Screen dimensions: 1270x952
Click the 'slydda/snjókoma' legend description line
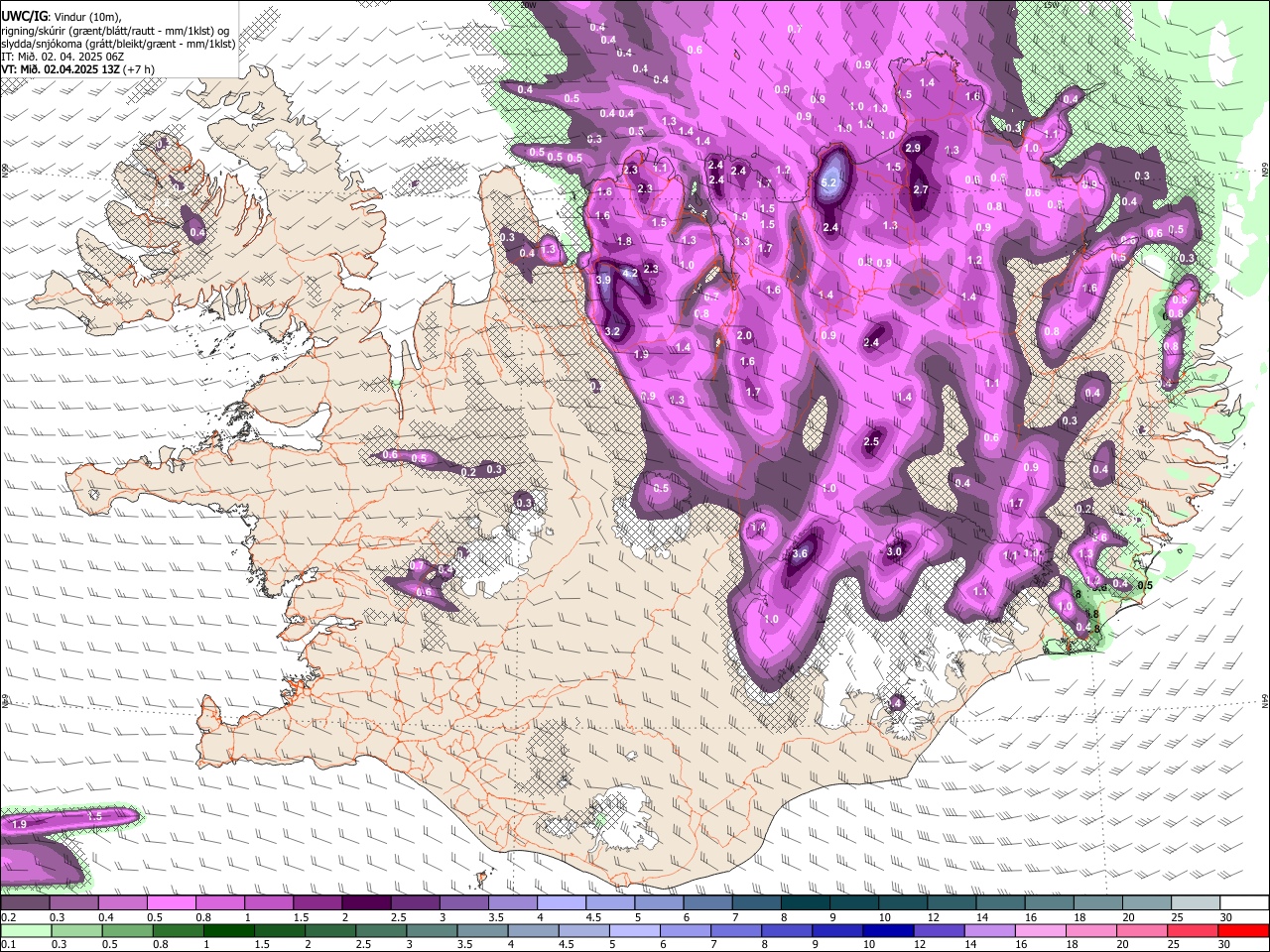[x=118, y=44]
